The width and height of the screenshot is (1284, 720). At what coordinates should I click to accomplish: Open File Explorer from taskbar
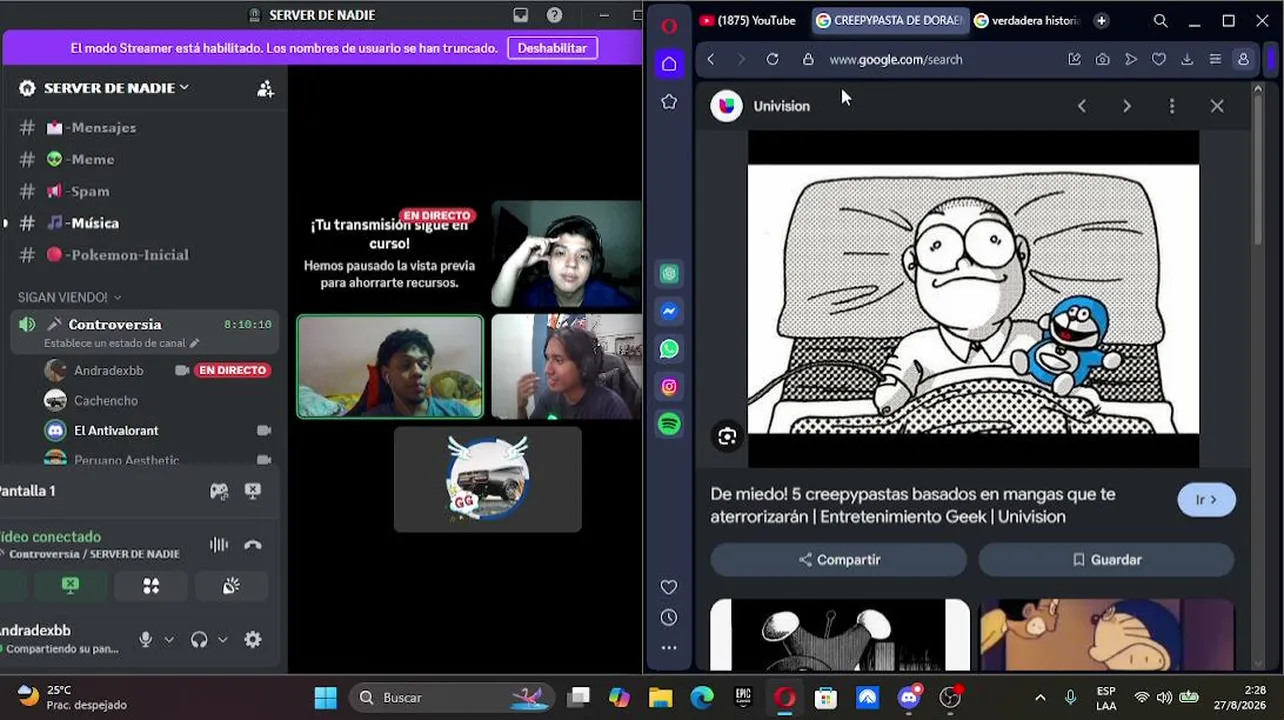click(x=660, y=697)
